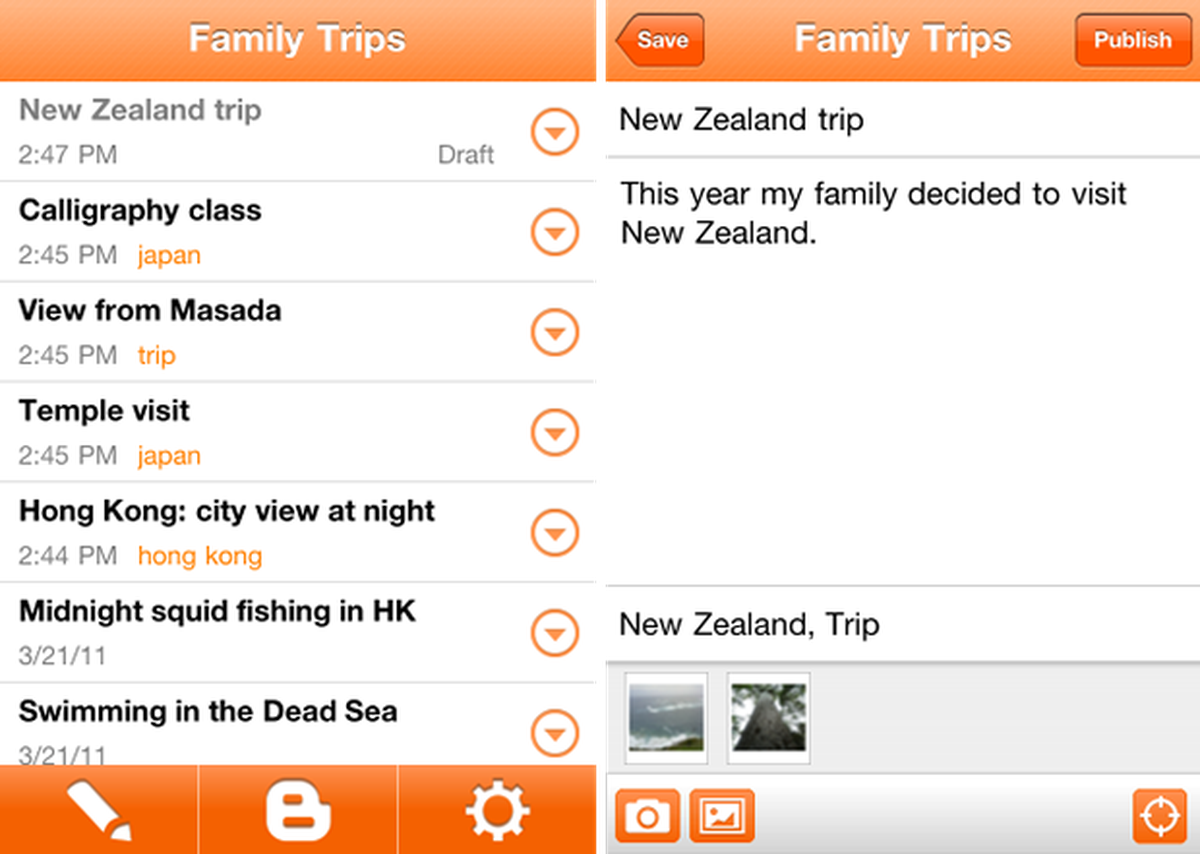Show options for Hong Kong city view post
This screenshot has width=1200, height=854.
click(554, 532)
